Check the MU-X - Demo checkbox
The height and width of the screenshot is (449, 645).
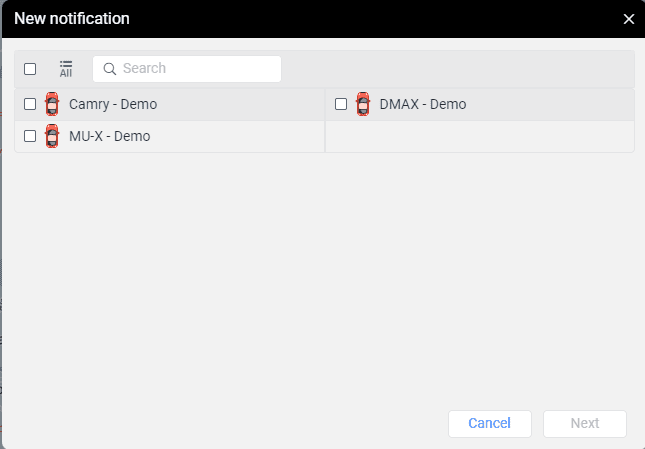pos(30,136)
